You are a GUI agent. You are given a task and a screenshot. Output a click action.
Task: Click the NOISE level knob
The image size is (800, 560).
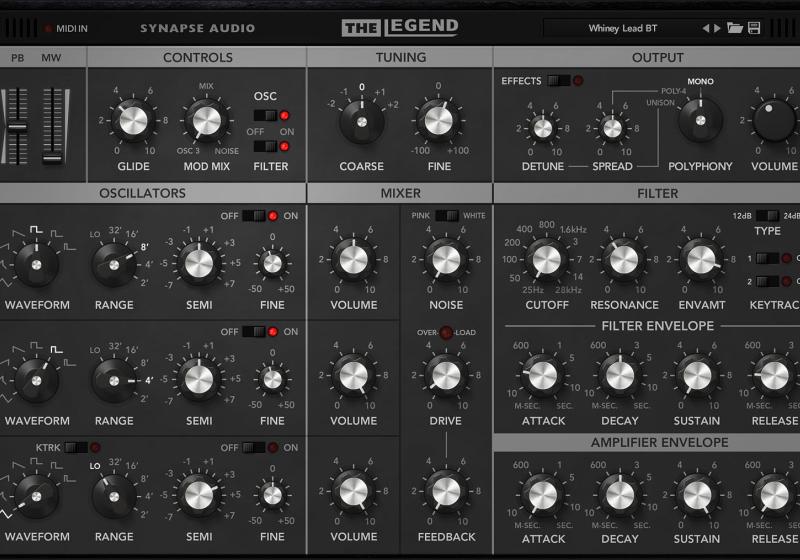pos(446,259)
